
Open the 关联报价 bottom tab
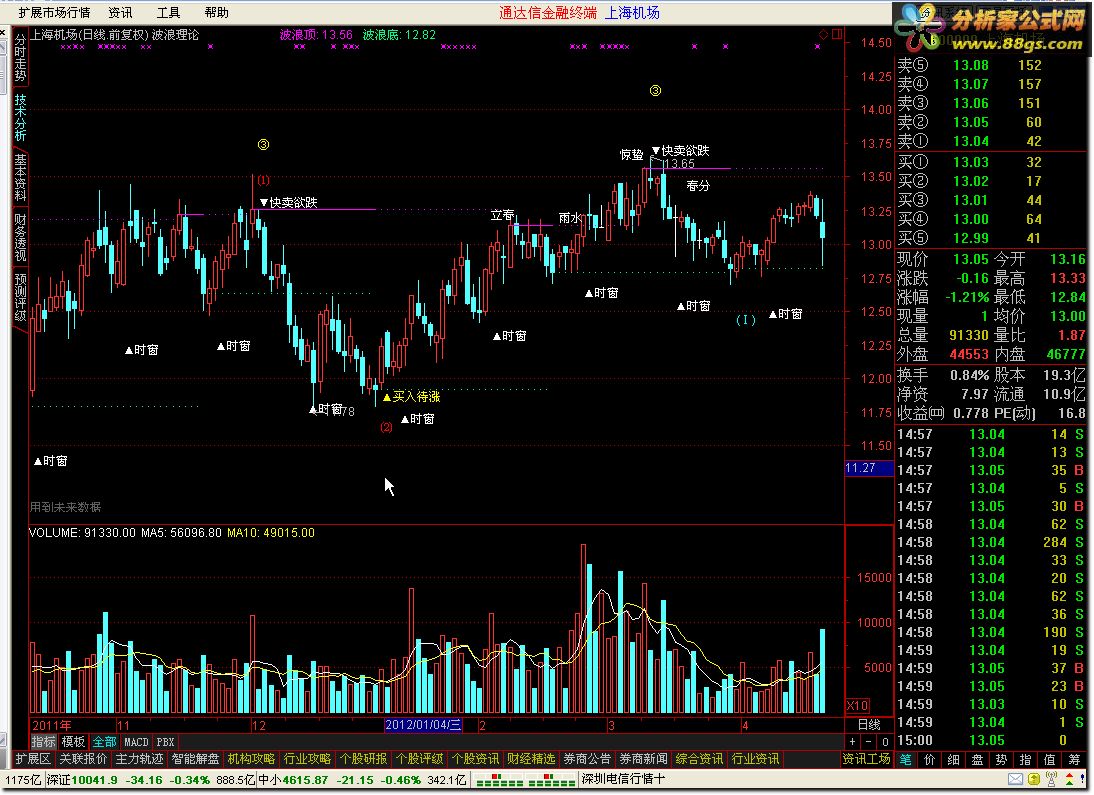tap(83, 759)
